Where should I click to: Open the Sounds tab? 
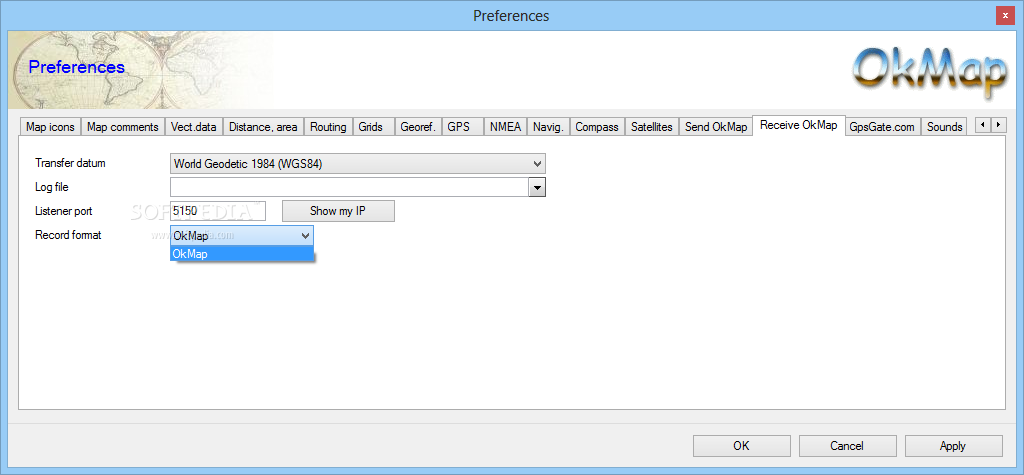pos(944,127)
